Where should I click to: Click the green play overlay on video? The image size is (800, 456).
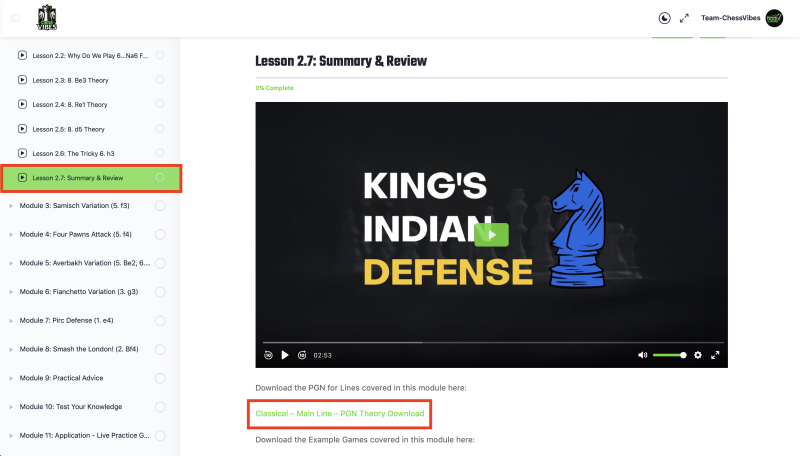coord(491,234)
